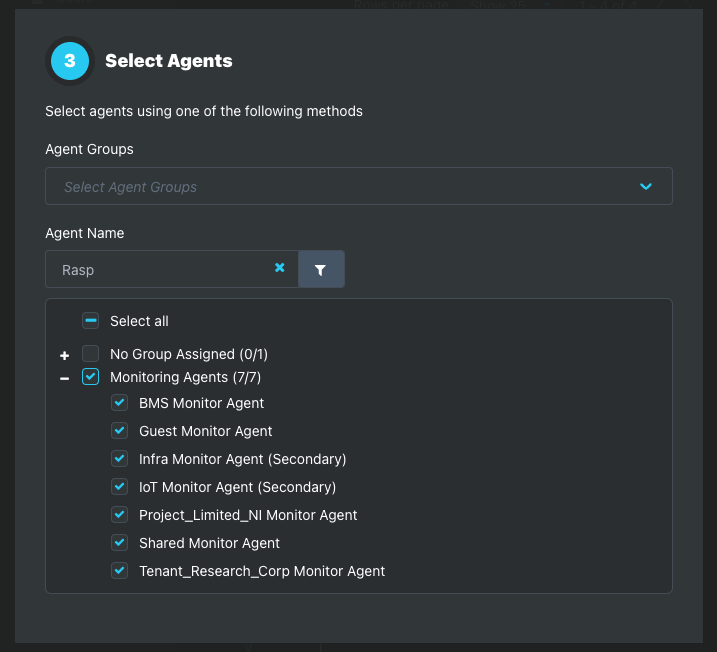Click into the Agent Name input field
Viewport: 717px width, 652px height.
[x=165, y=269]
